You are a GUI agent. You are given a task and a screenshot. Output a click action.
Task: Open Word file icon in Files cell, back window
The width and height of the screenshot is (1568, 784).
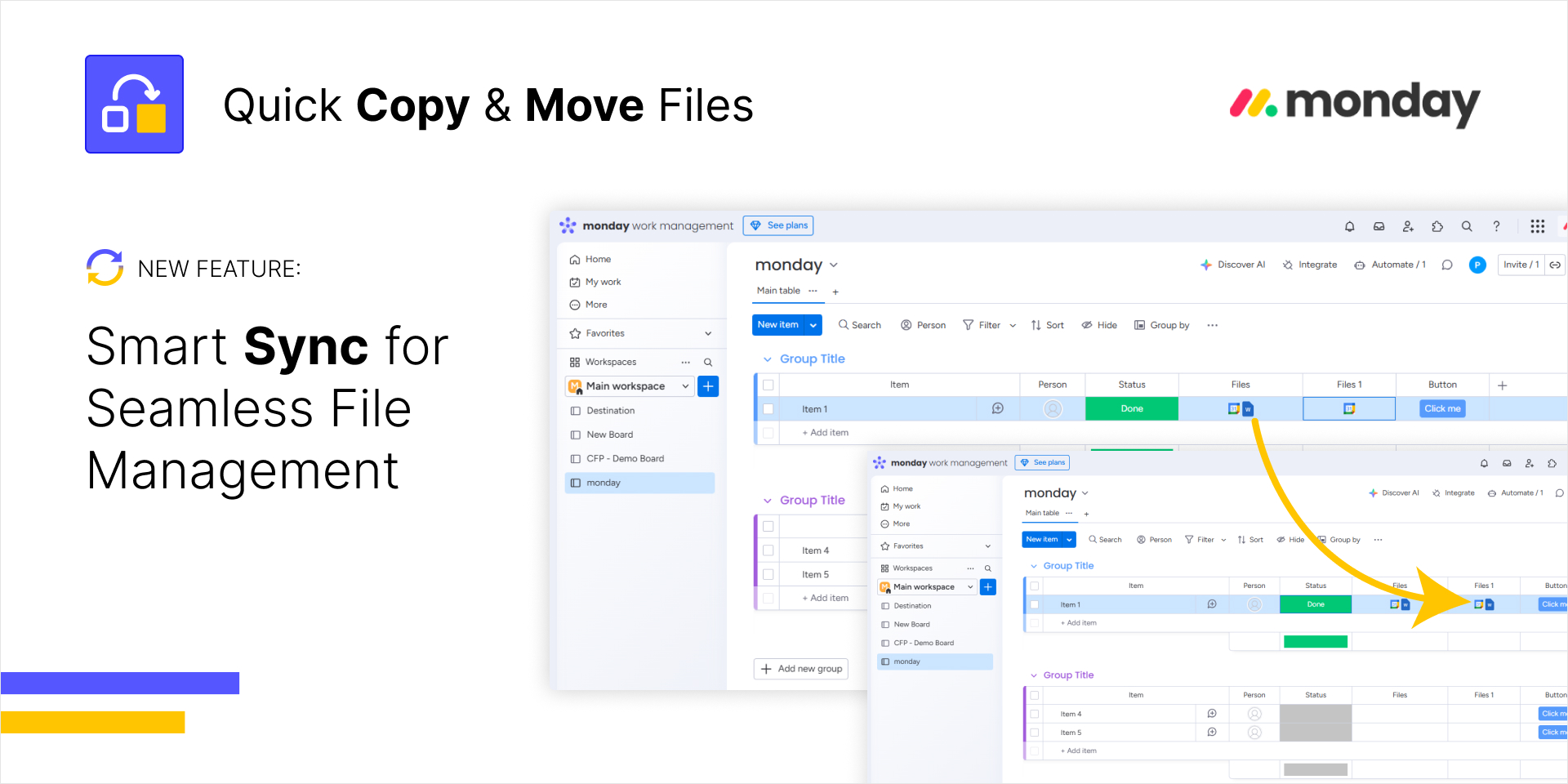click(x=1248, y=409)
